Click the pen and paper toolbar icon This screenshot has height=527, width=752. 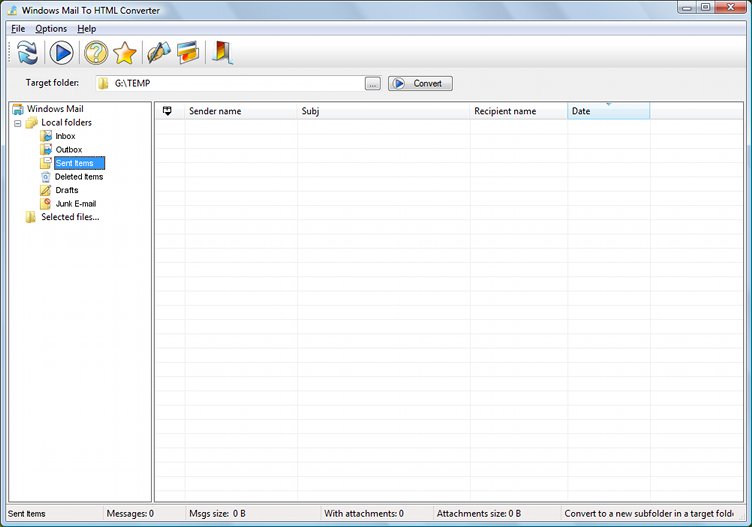point(159,52)
